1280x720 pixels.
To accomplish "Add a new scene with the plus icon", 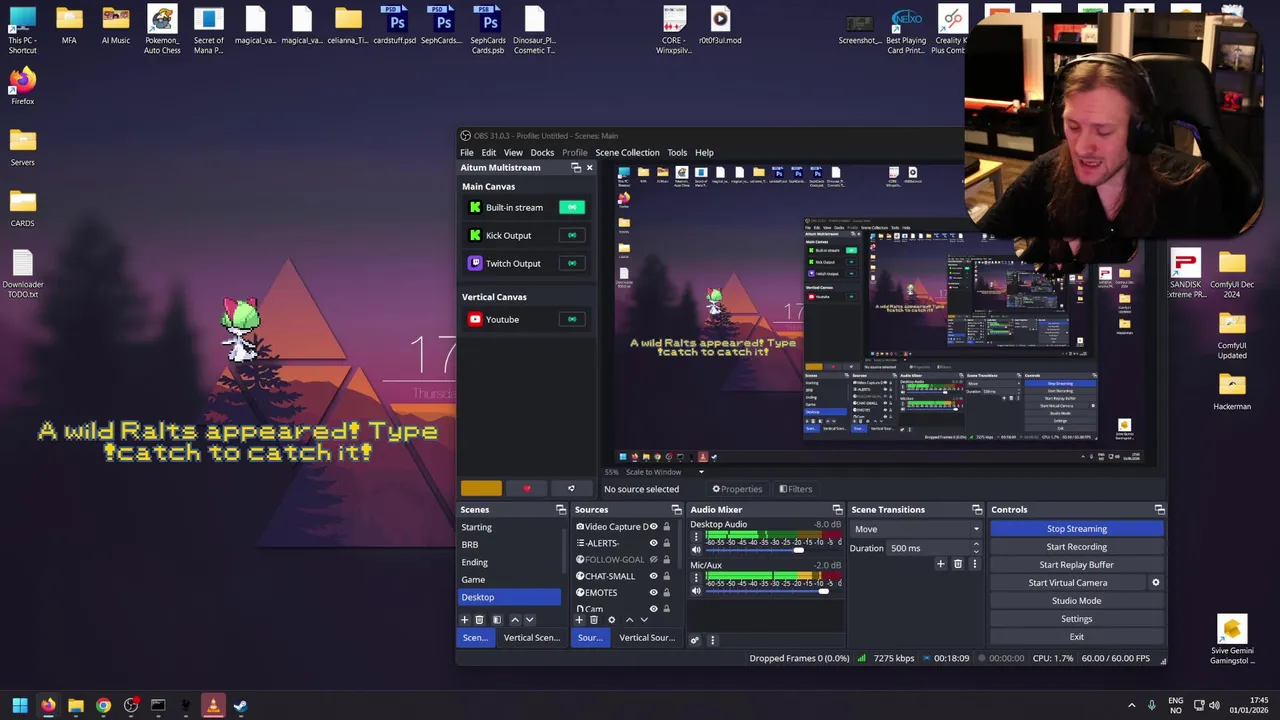I will click(464, 620).
